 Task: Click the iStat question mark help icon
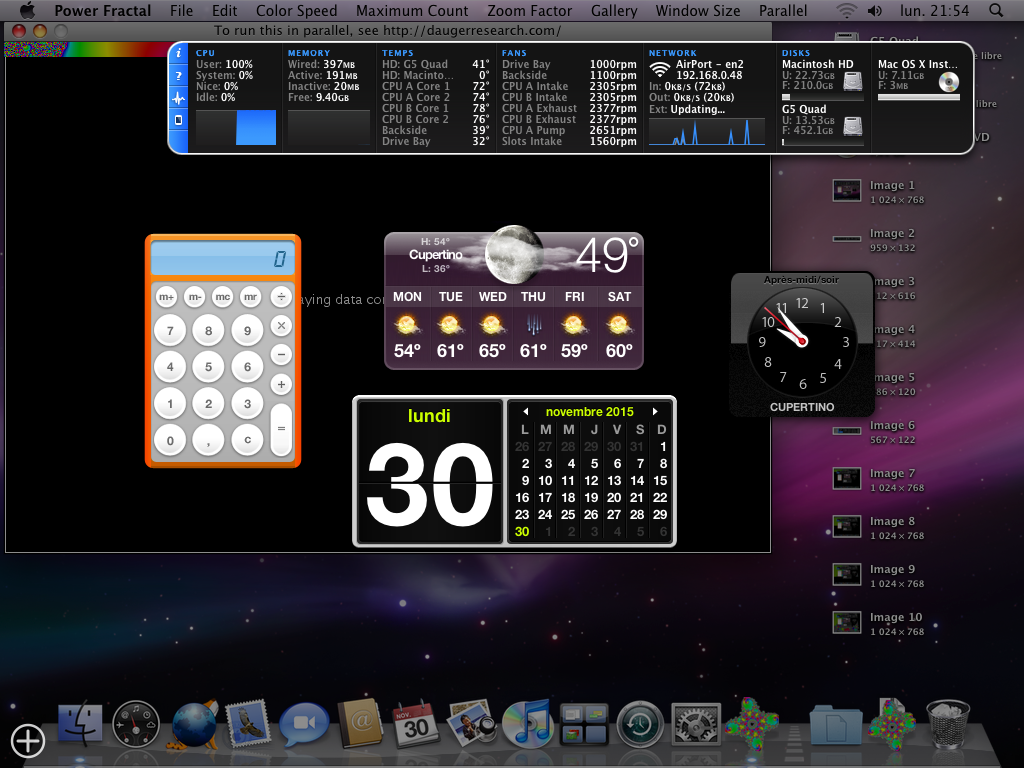point(178,76)
